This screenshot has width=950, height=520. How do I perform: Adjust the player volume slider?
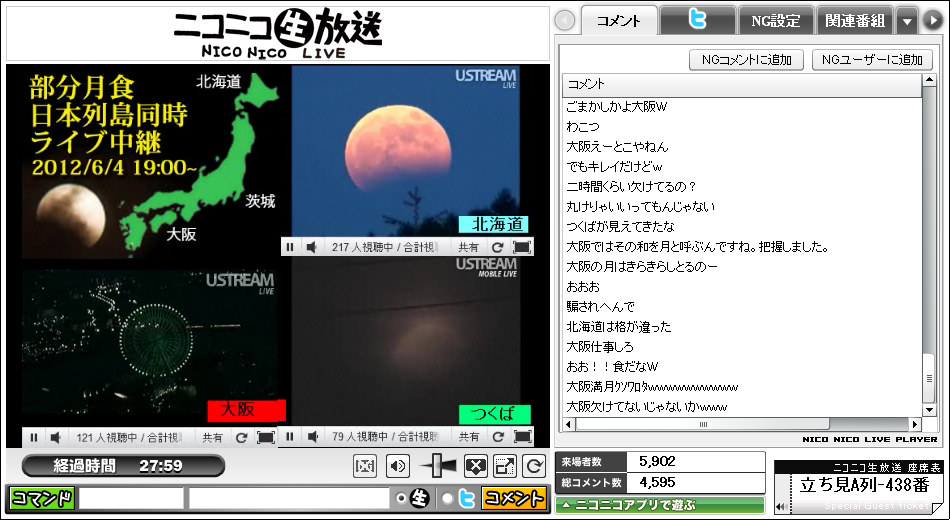click(438, 466)
